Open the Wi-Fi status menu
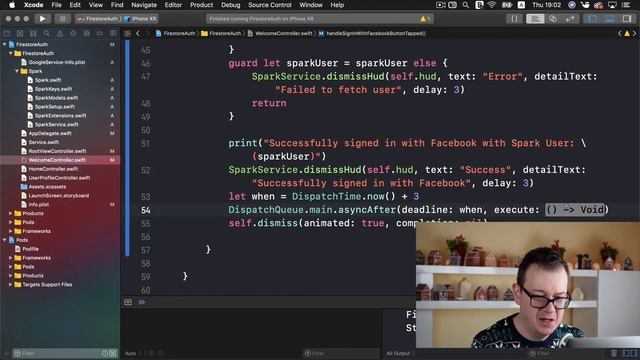 (492, 5)
